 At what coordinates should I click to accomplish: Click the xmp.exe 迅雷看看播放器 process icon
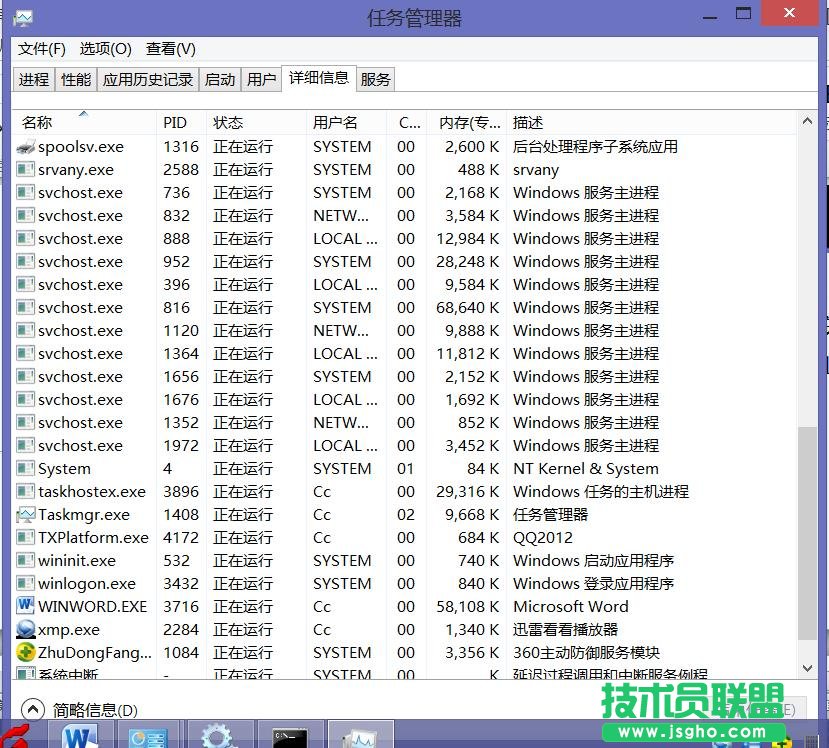coord(25,629)
